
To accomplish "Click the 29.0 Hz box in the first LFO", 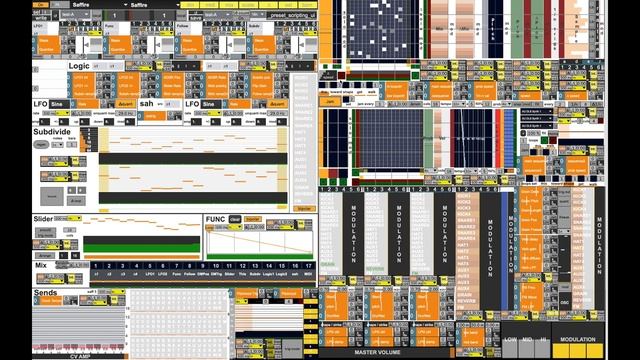I will click(x=125, y=113).
